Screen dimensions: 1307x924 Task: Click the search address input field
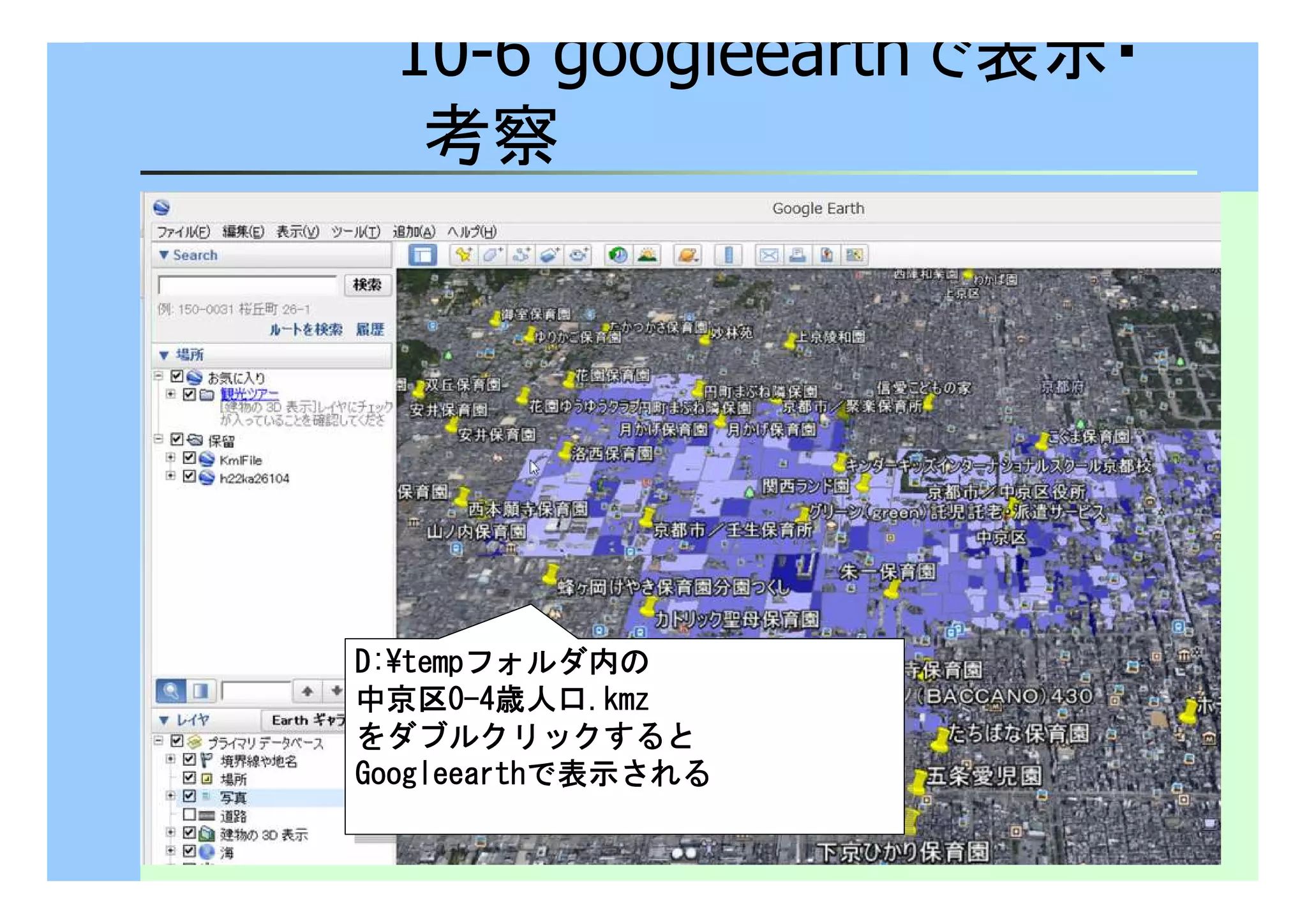[248, 285]
